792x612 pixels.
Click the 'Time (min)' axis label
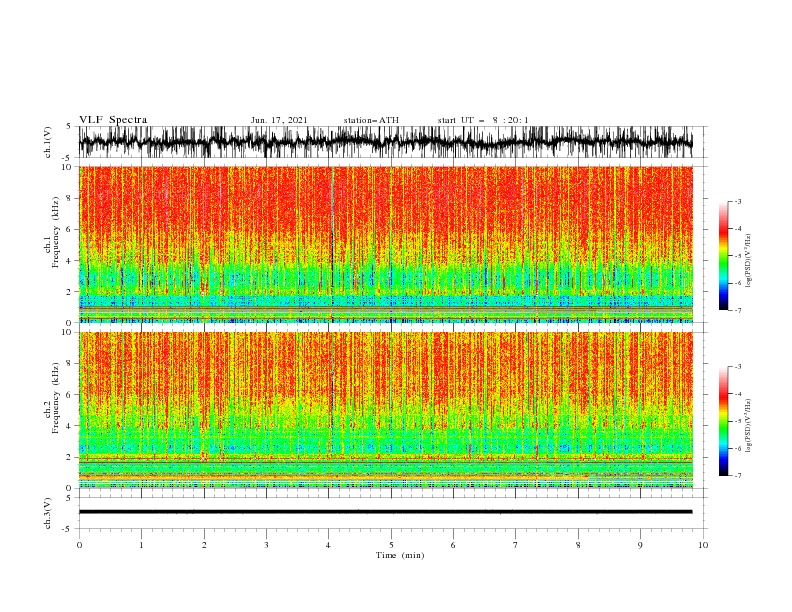(400, 555)
